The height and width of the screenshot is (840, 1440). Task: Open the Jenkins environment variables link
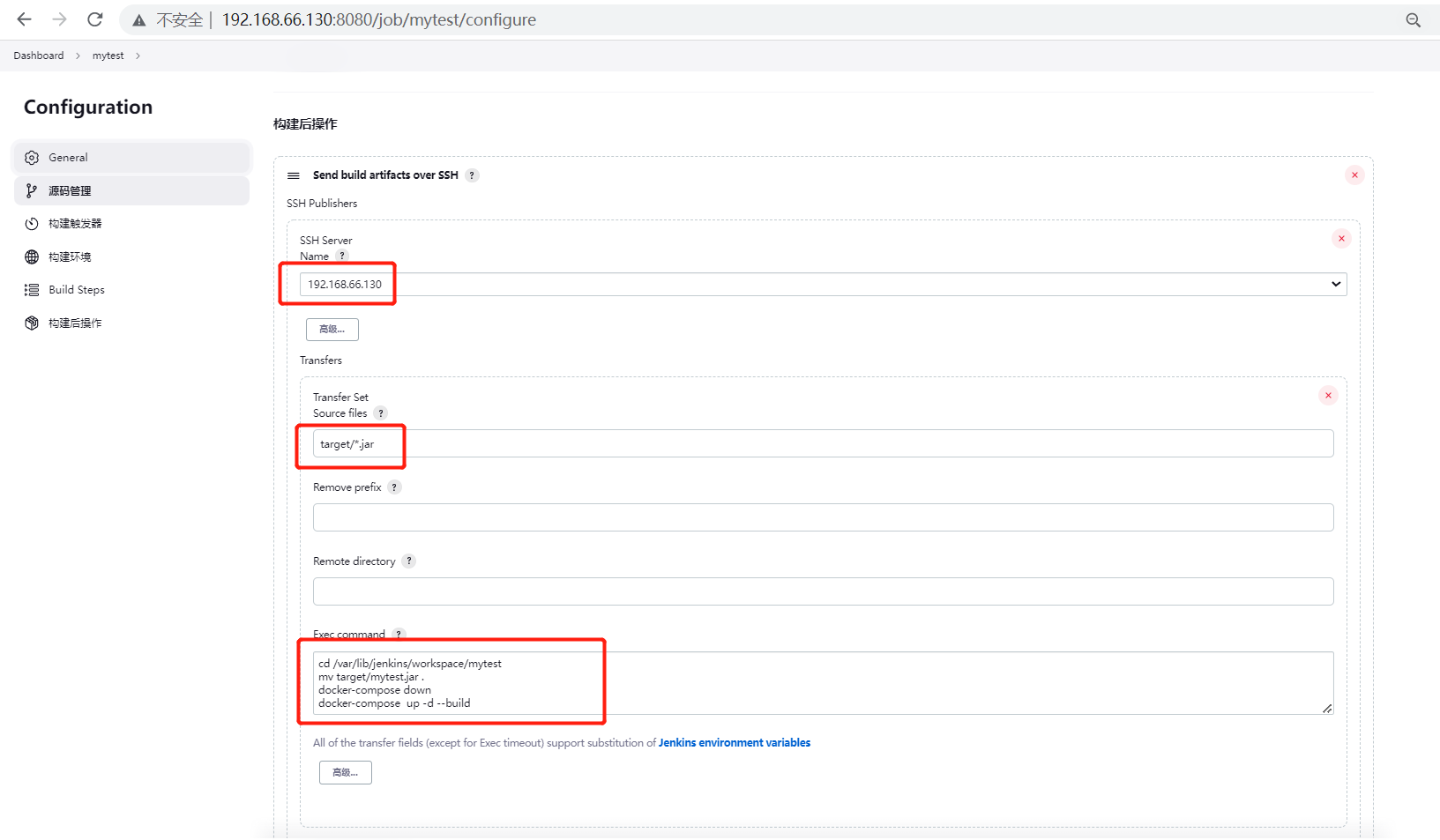click(735, 742)
